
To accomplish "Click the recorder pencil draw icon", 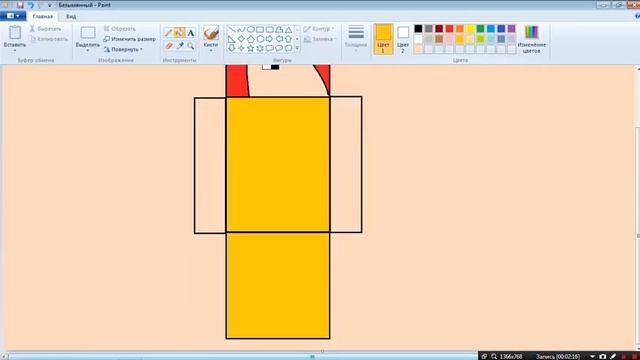I will [x=613, y=356].
